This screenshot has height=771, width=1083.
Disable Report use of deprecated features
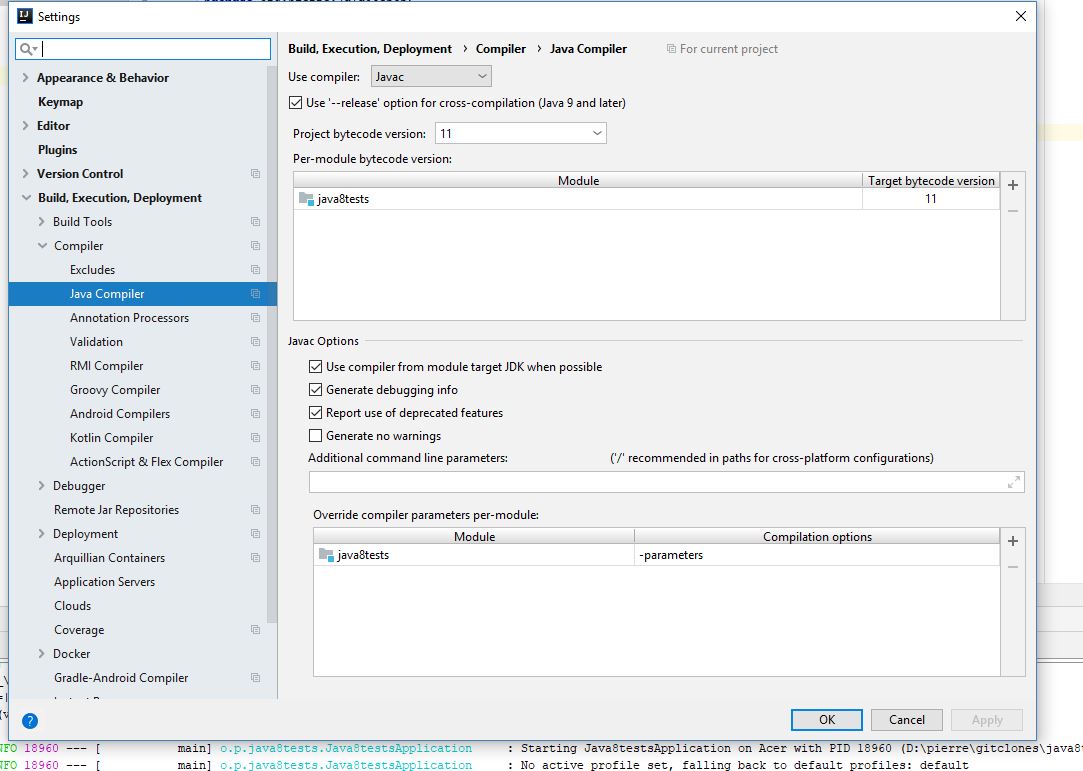point(316,412)
